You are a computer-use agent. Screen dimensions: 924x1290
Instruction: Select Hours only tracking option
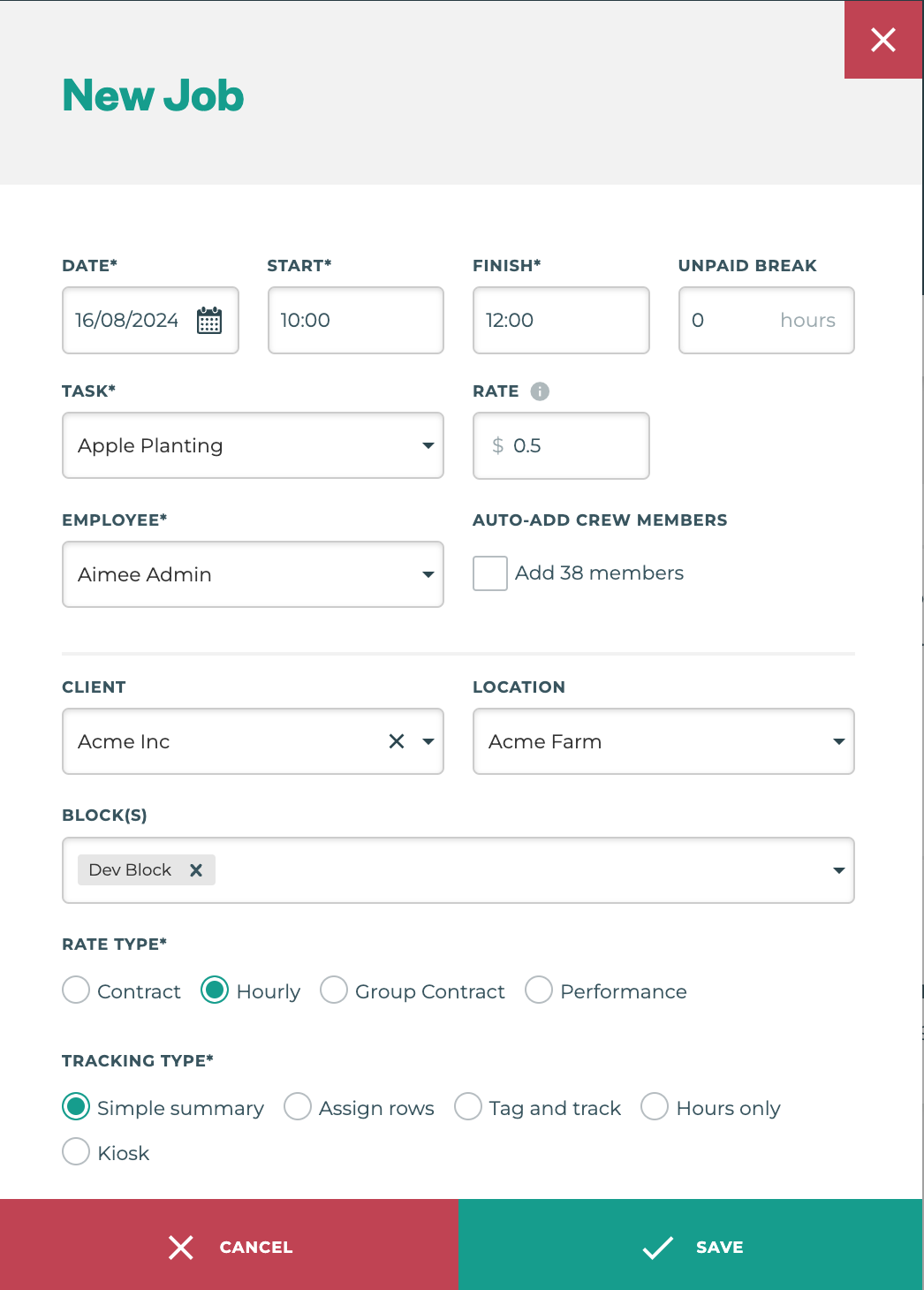pos(655,1107)
